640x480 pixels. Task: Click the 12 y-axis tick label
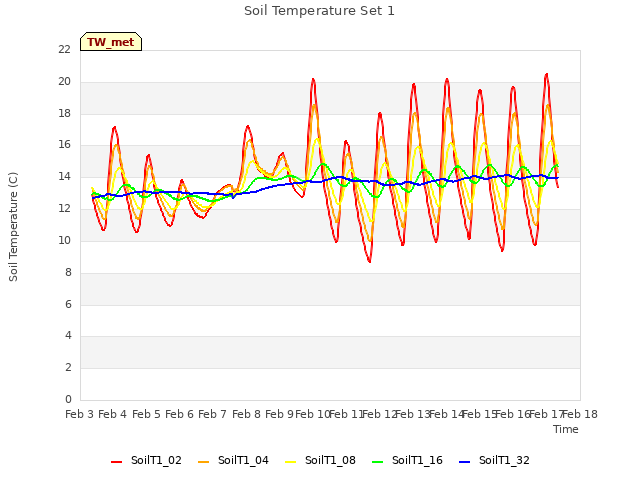(64, 209)
